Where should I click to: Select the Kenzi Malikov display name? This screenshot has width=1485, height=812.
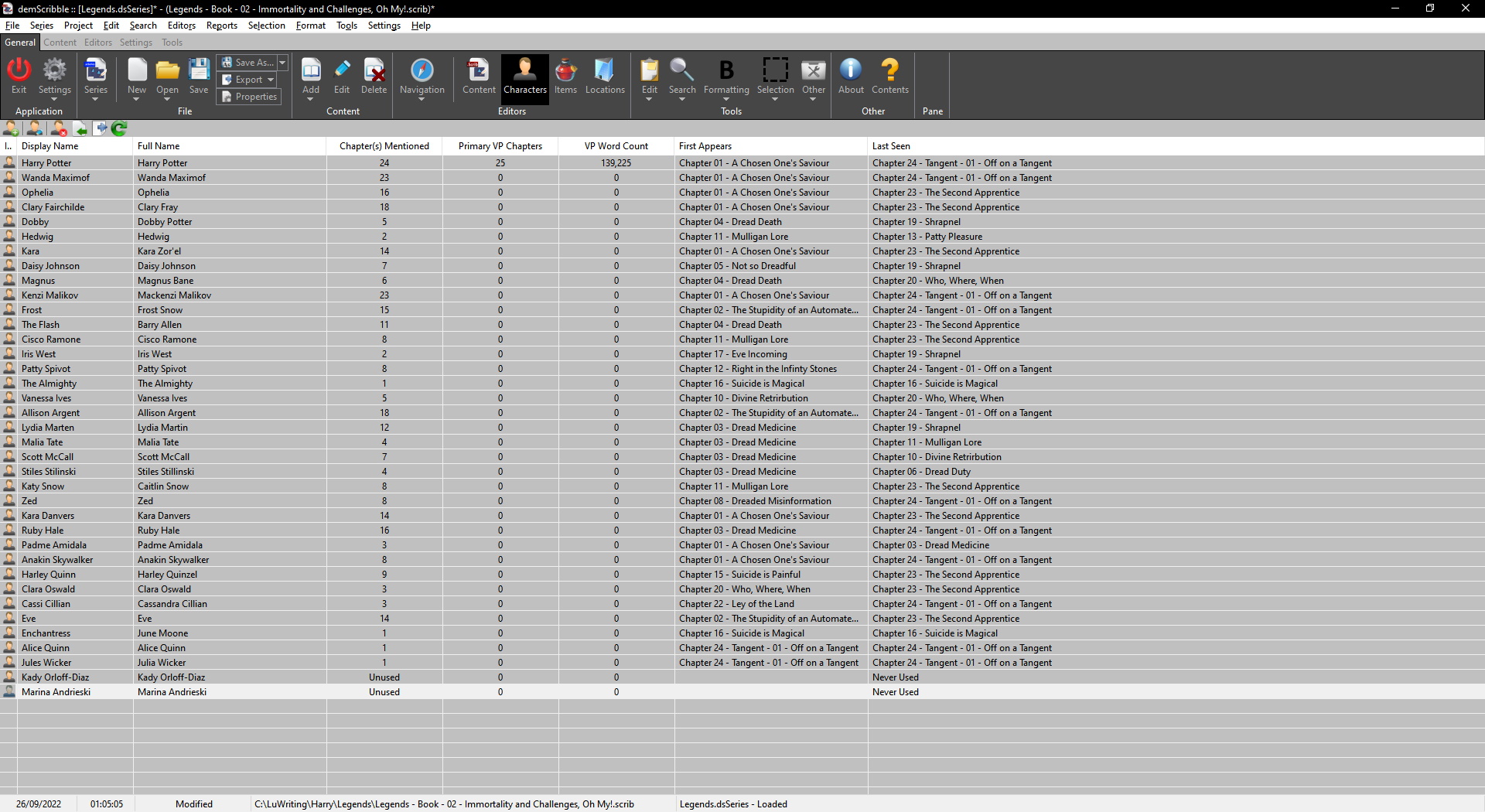click(x=49, y=295)
